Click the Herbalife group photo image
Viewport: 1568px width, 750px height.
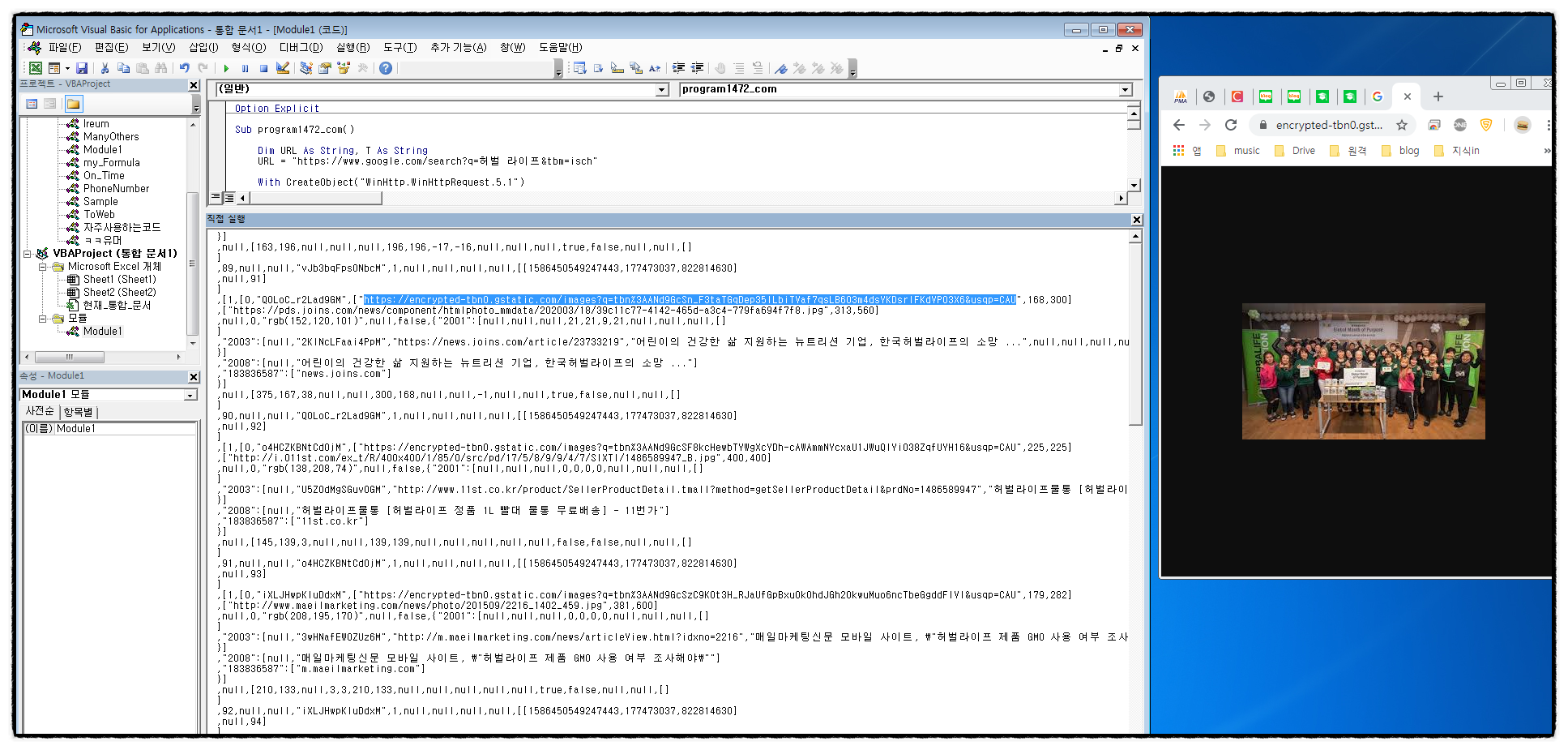pyautogui.click(x=1363, y=371)
